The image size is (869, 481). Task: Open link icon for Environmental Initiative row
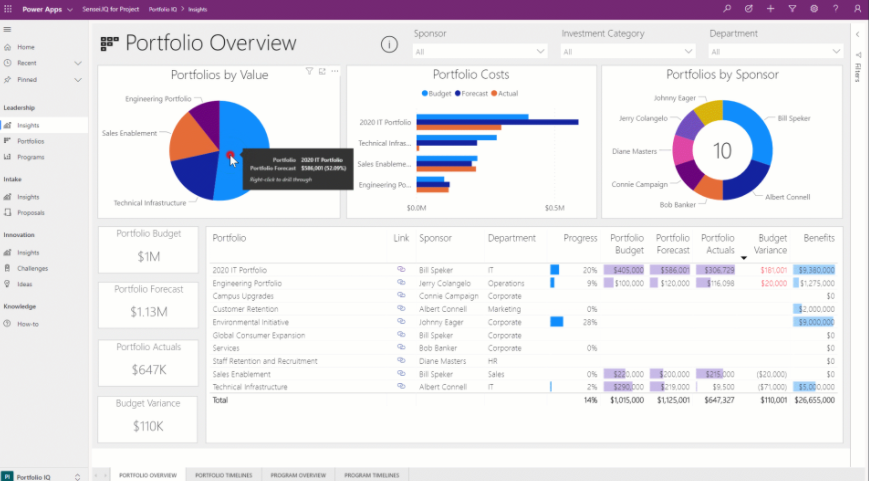pyautogui.click(x=401, y=321)
